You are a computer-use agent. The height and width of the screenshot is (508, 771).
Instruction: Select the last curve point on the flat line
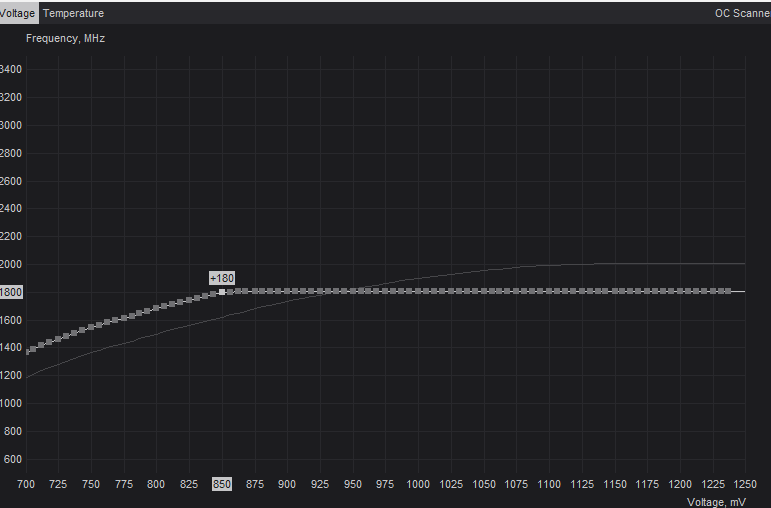point(728,291)
